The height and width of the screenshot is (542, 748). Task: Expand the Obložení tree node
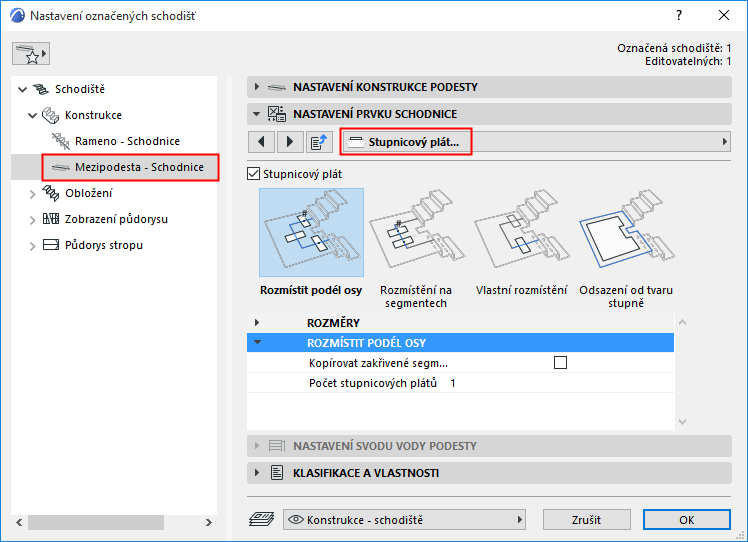tap(33, 193)
